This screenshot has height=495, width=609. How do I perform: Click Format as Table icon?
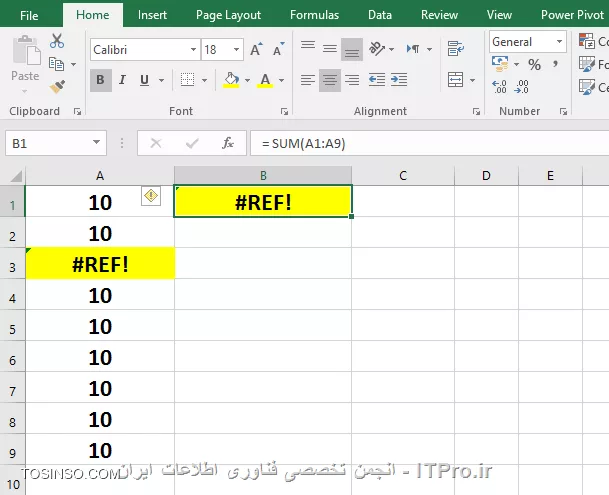click(x=586, y=64)
